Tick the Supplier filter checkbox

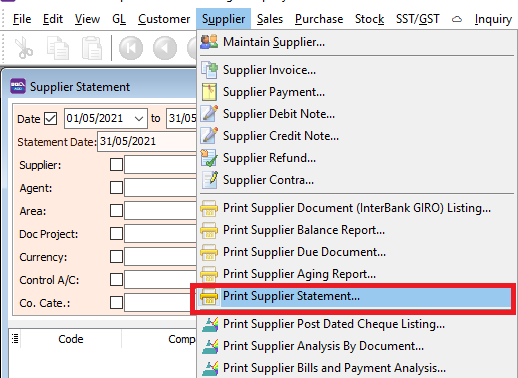tap(116, 165)
